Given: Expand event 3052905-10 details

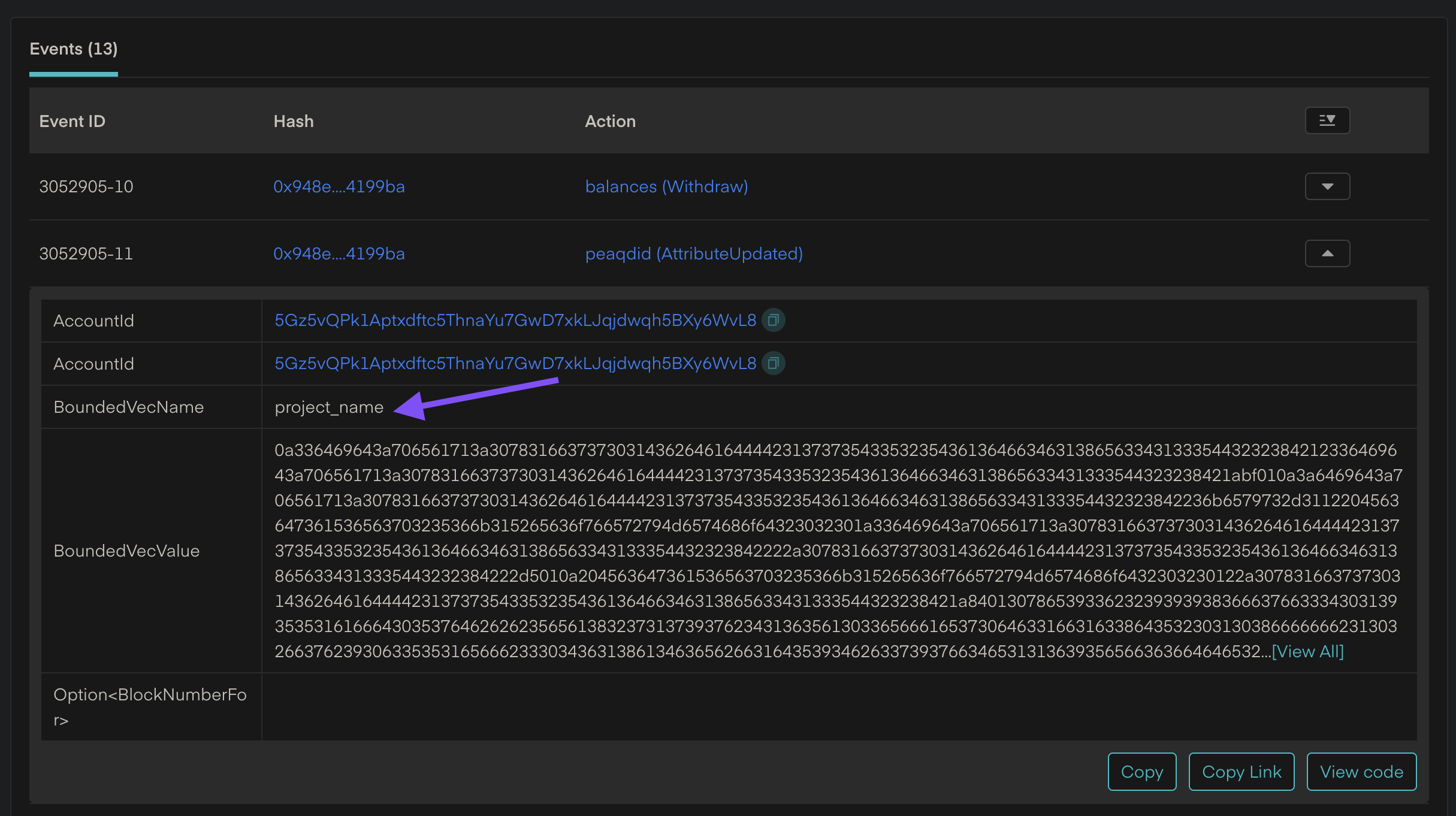Looking at the screenshot, I should [1327, 186].
